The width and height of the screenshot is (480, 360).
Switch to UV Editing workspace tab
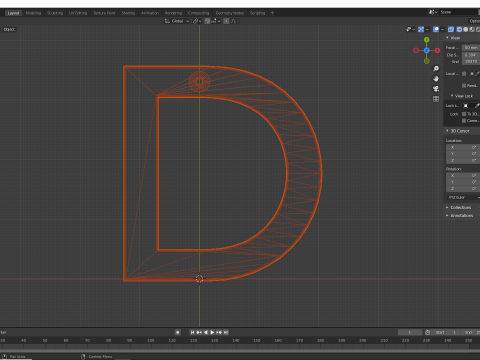click(78, 13)
